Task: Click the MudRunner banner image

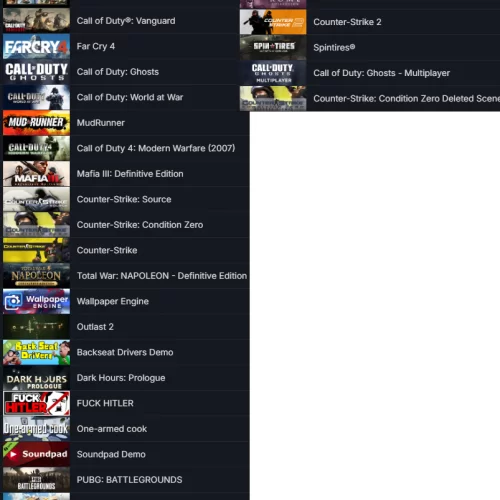Action: [x=36, y=123]
